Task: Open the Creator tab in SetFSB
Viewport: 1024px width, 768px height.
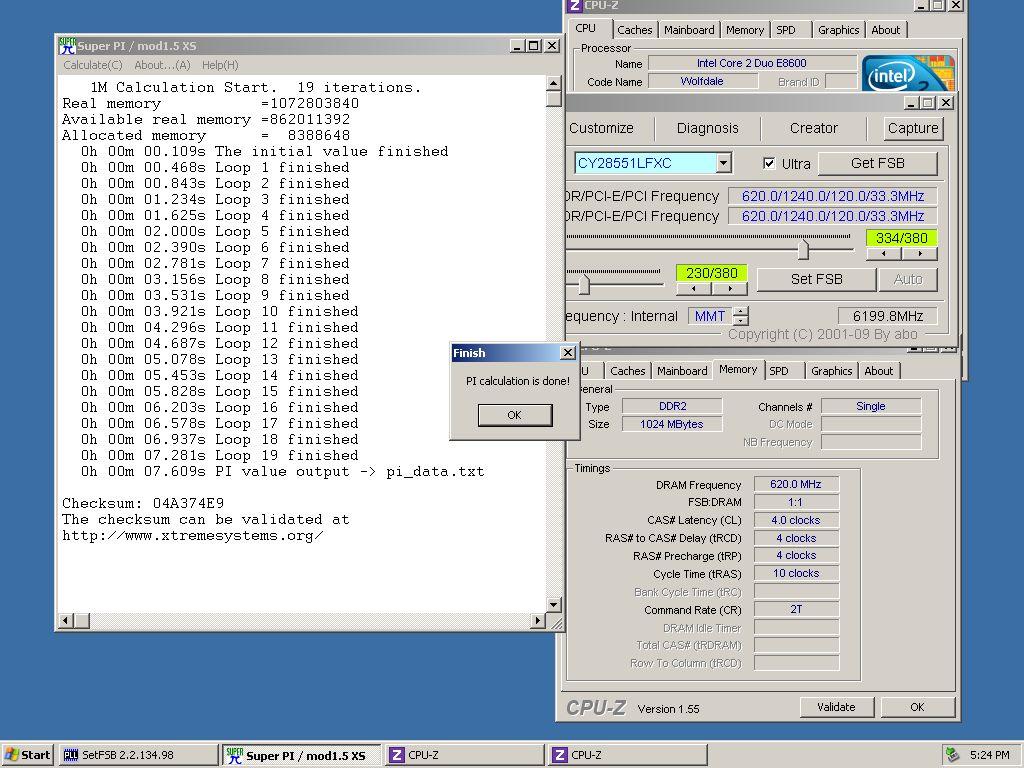Action: click(814, 128)
